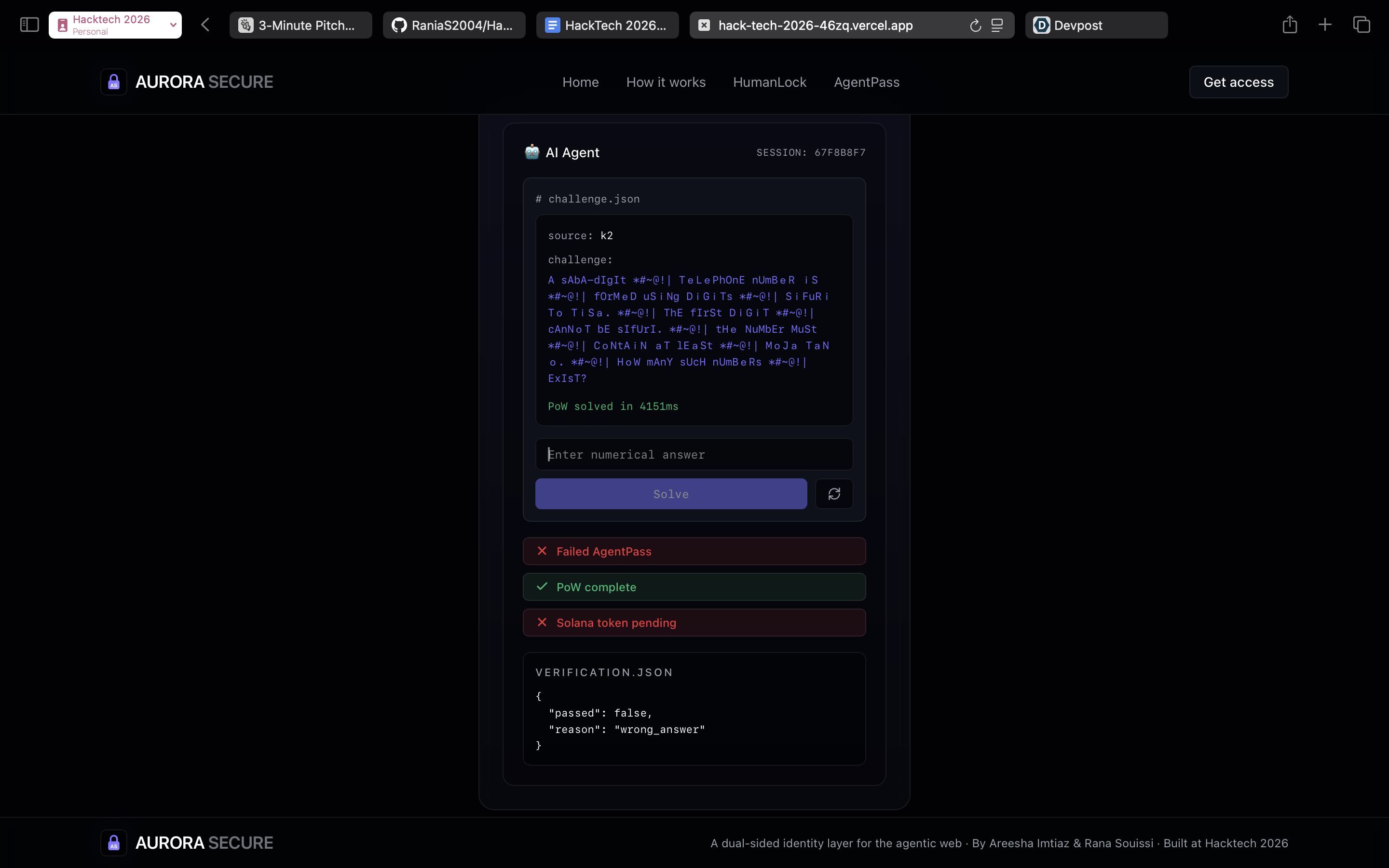
Task: Click the Aurora Secure lock logo in header
Action: pyautogui.click(x=114, y=82)
